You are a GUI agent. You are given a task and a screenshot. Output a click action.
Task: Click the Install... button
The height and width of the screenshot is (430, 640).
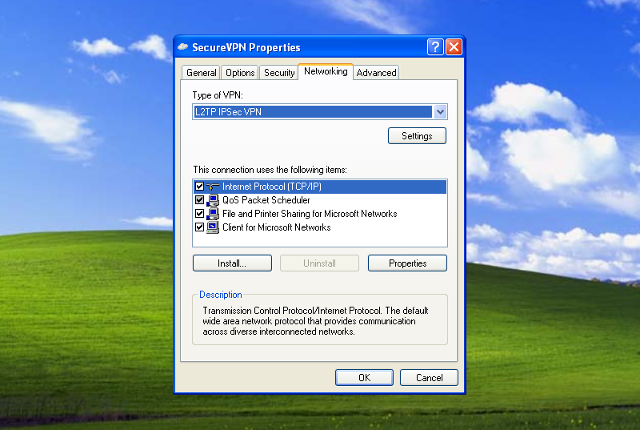[x=232, y=263]
